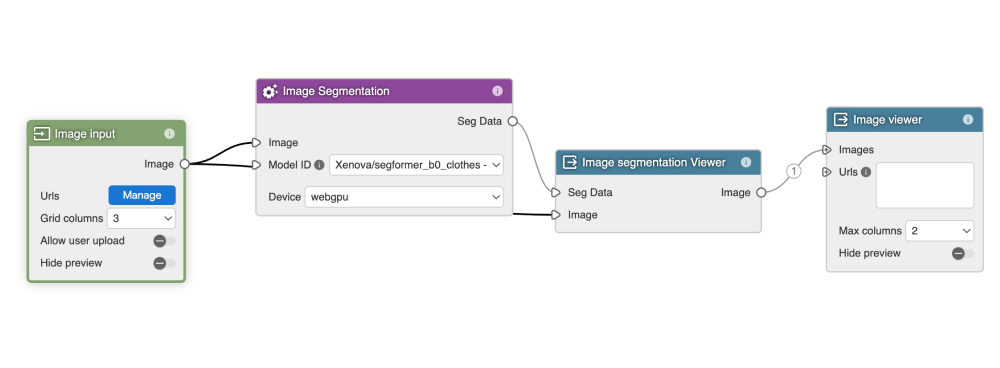Image resolution: width=1000 pixels, height=368 pixels.
Task: Click the Image viewer node info icon
Action: point(968,119)
